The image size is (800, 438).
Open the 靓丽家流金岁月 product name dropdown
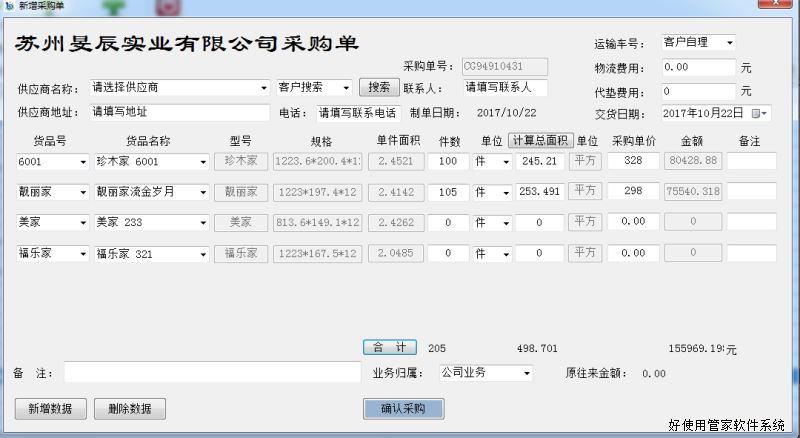click(203, 191)
